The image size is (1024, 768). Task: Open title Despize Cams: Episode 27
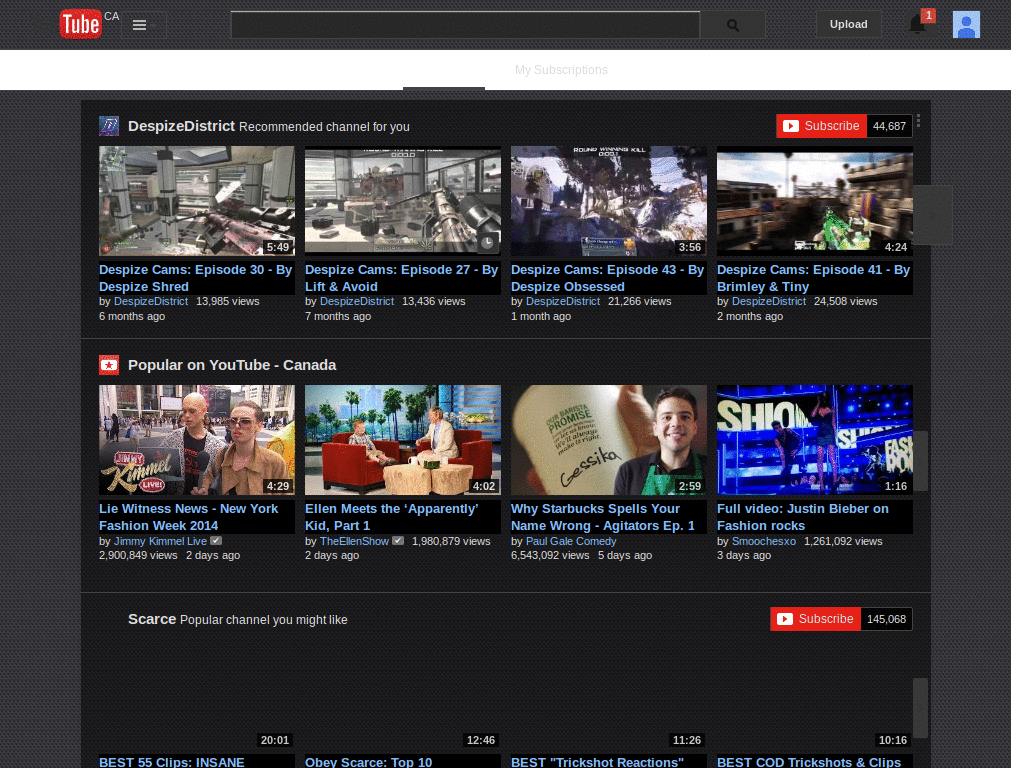pyautogui.click(x=402, y=278)
